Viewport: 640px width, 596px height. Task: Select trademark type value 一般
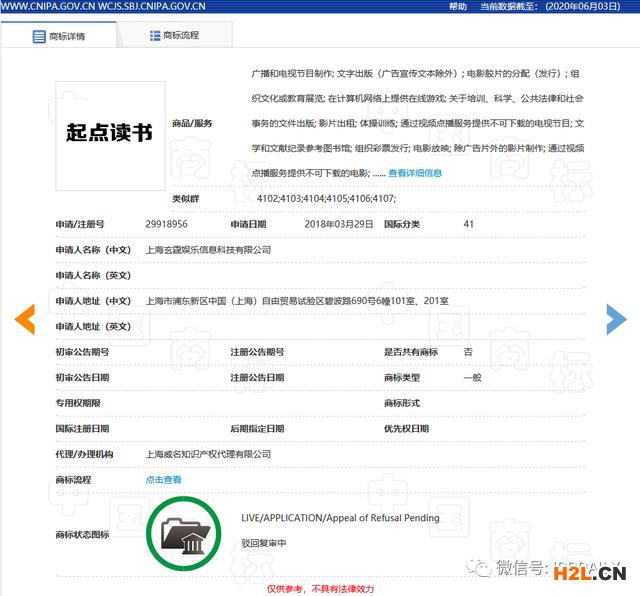[x=473, y=378]
